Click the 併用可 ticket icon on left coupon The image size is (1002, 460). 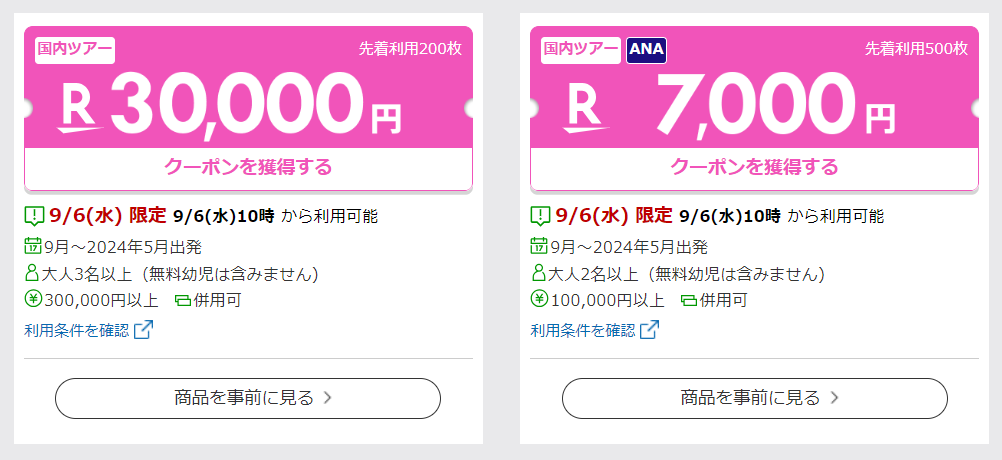pos(183,300)
